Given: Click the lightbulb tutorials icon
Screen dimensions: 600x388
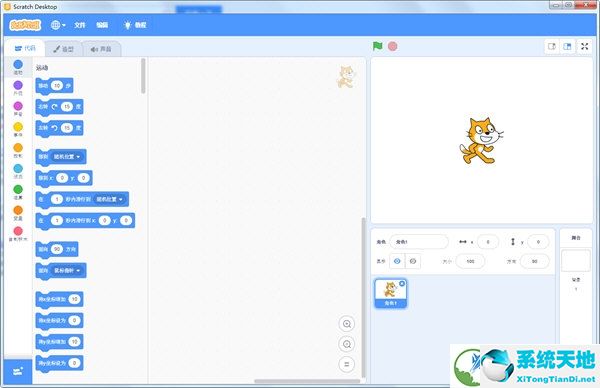Looking at the screenshot, I should 127,25.
